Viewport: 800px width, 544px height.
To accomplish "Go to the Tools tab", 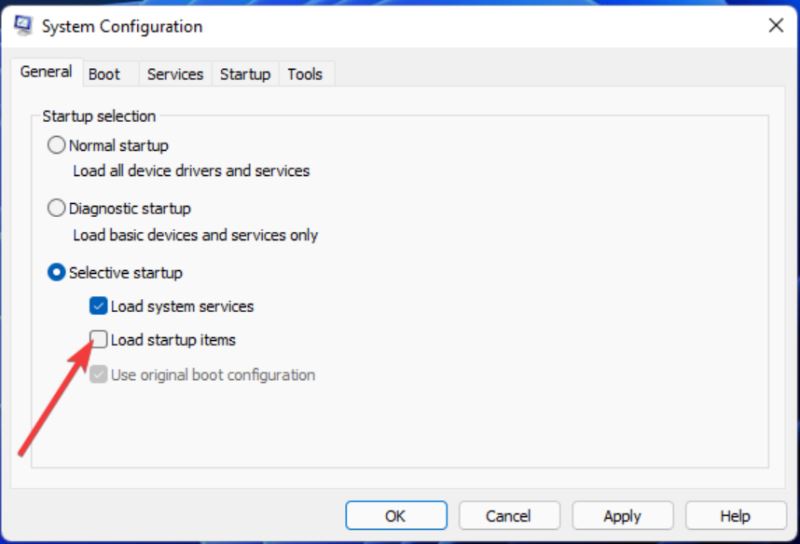I will click(305, 75).
